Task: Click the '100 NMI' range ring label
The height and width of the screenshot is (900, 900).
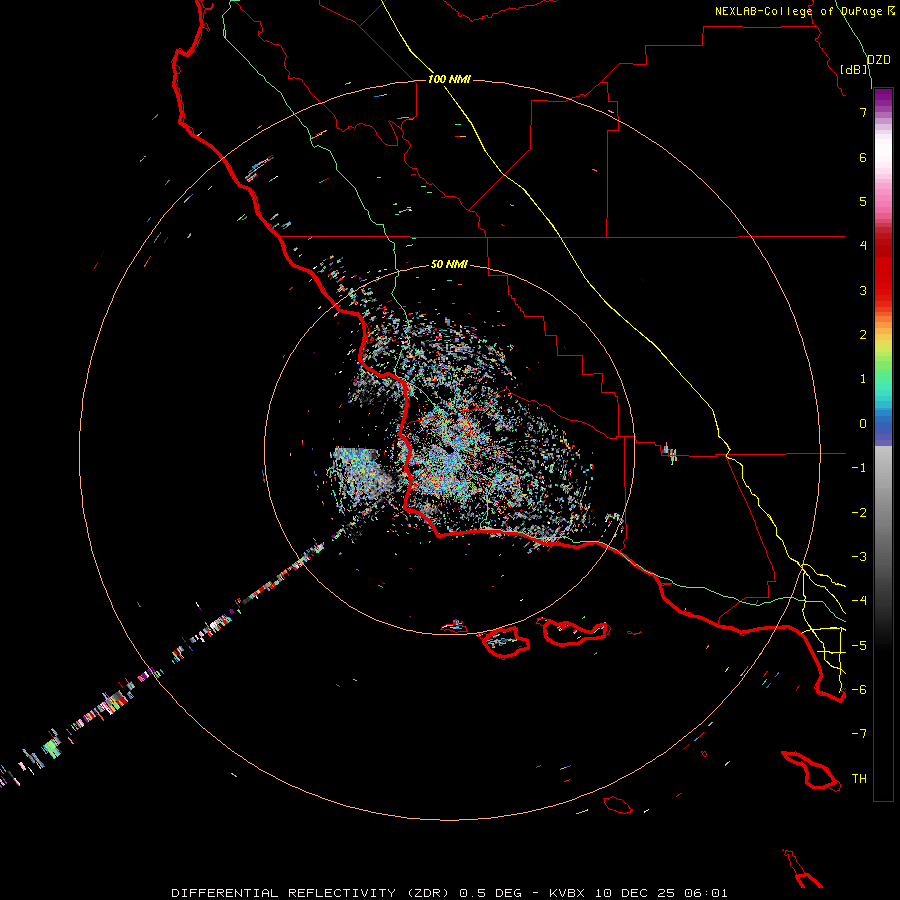Action: point(449,79)
